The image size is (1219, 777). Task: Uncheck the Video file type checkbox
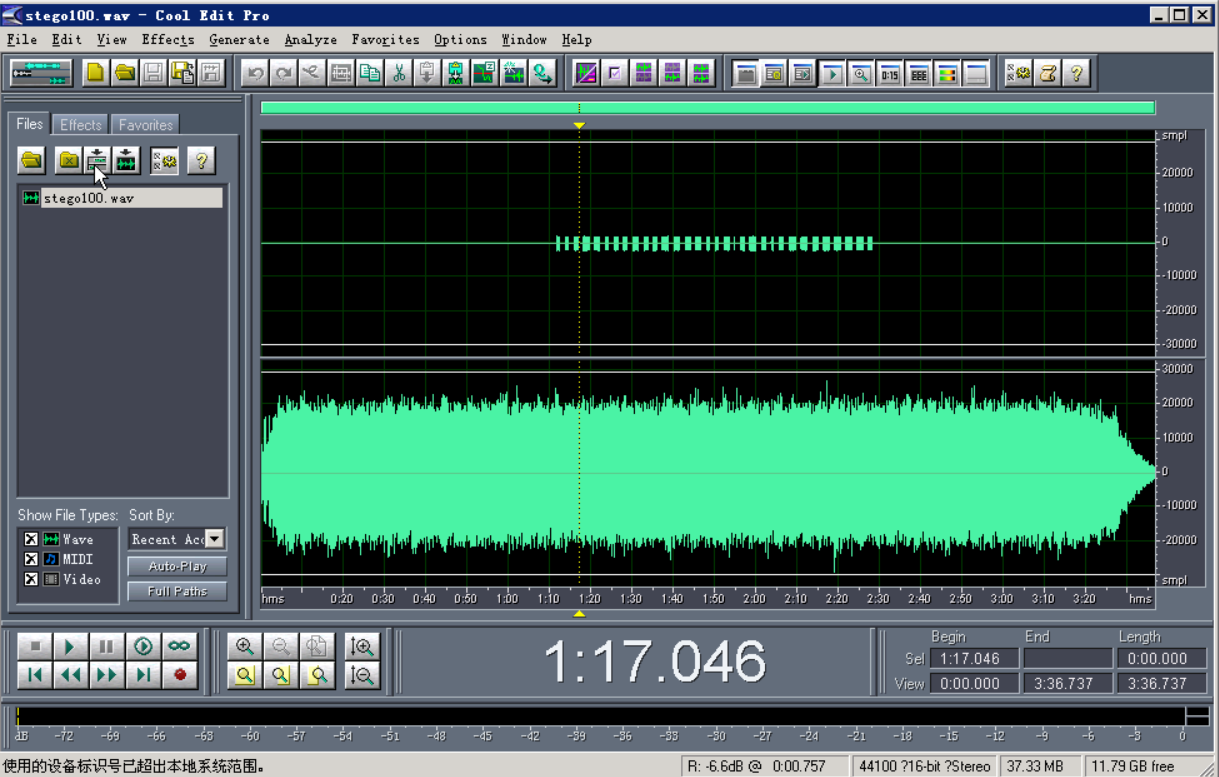tap(31, 579)
